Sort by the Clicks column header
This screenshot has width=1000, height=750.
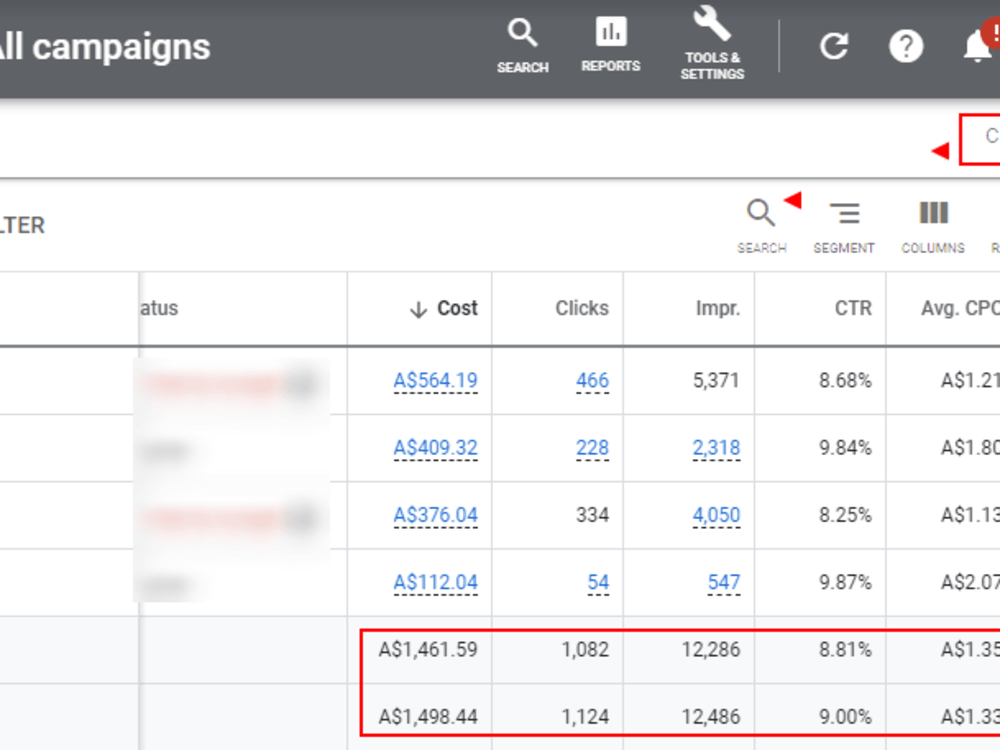tap(582, 309)
